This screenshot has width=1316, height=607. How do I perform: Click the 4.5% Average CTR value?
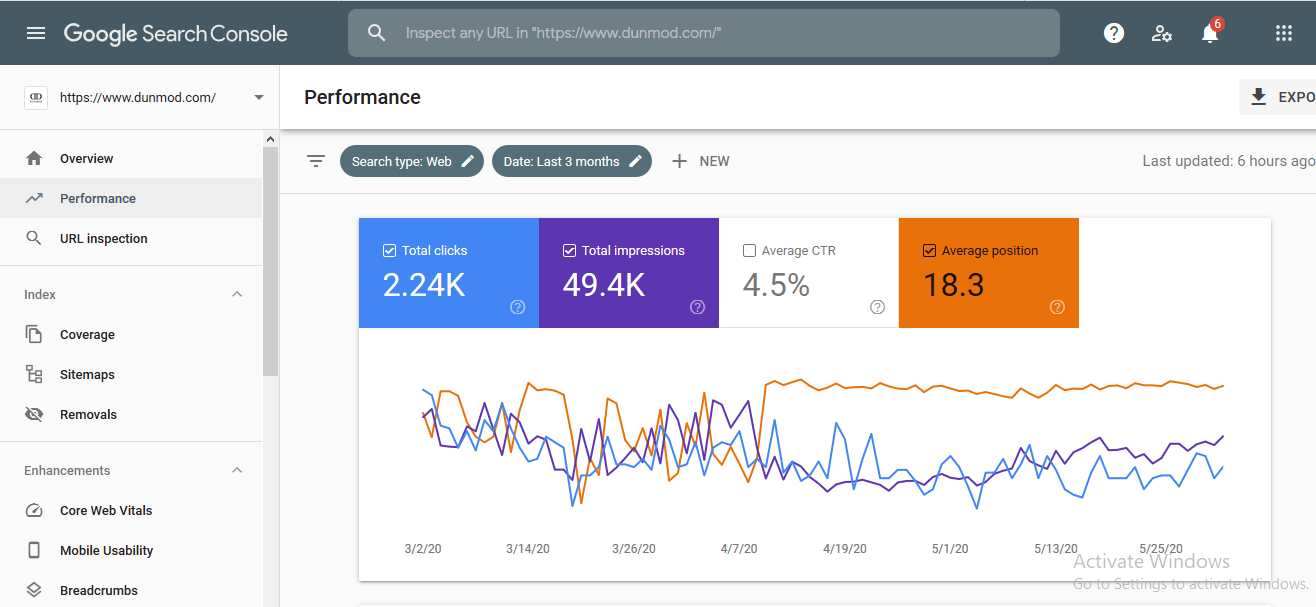point(776,285)
